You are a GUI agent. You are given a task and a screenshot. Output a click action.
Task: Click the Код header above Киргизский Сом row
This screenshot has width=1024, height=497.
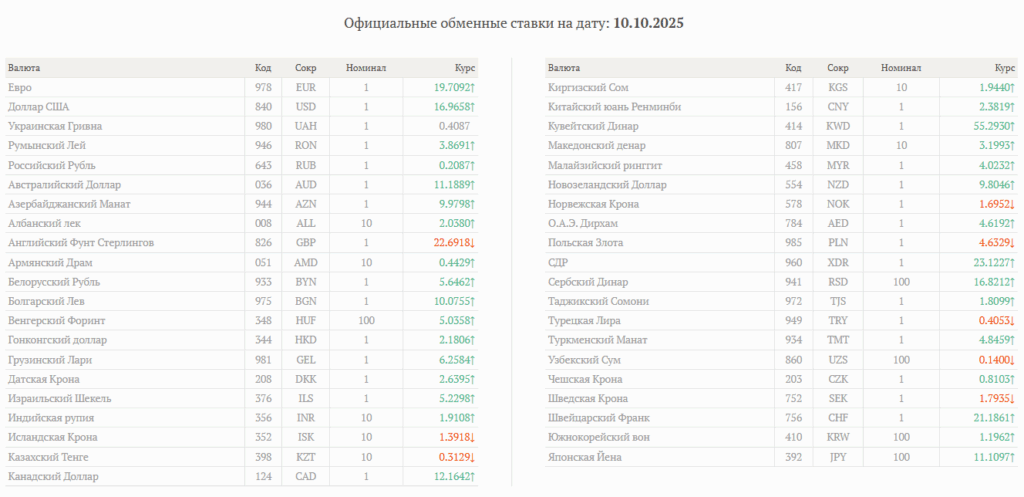[793, 68]
